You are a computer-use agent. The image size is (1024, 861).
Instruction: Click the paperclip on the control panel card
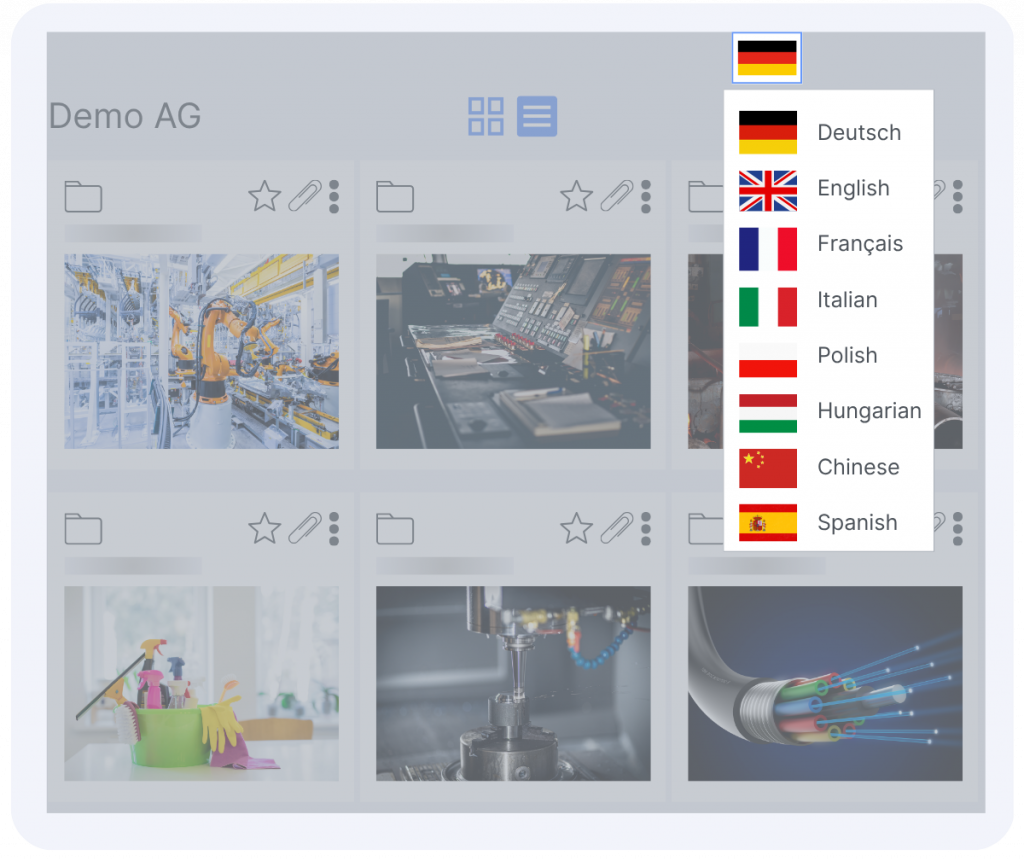point(616,196)
